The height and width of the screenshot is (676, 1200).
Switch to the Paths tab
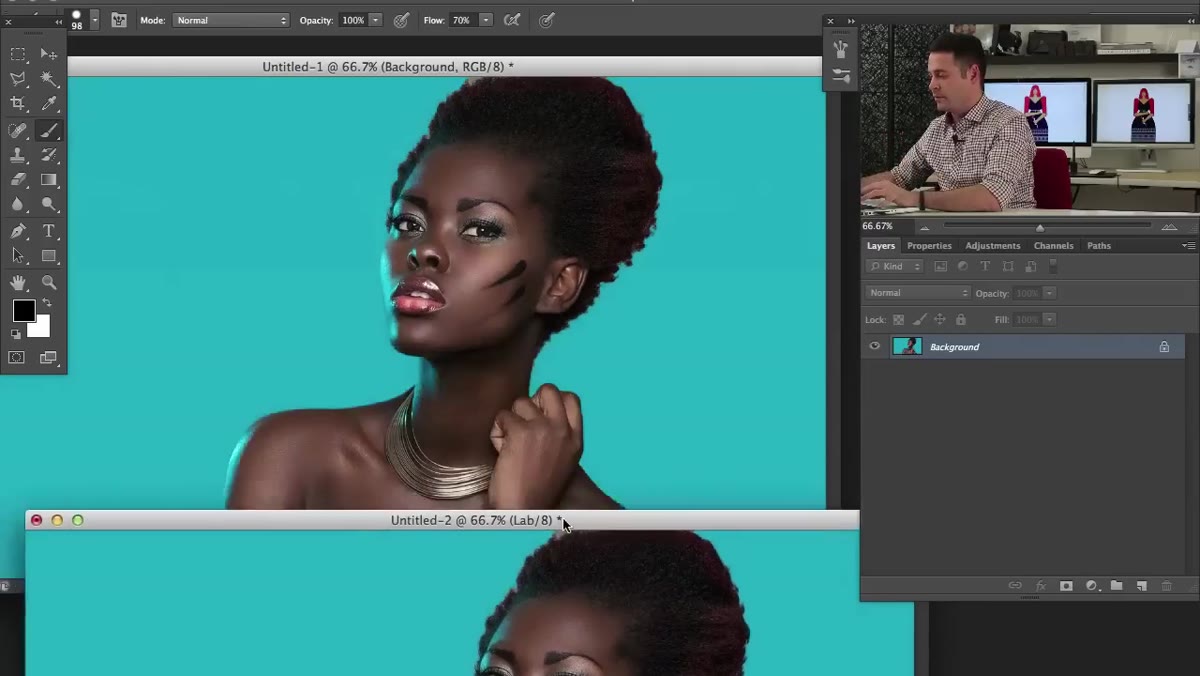point(1099,246)
